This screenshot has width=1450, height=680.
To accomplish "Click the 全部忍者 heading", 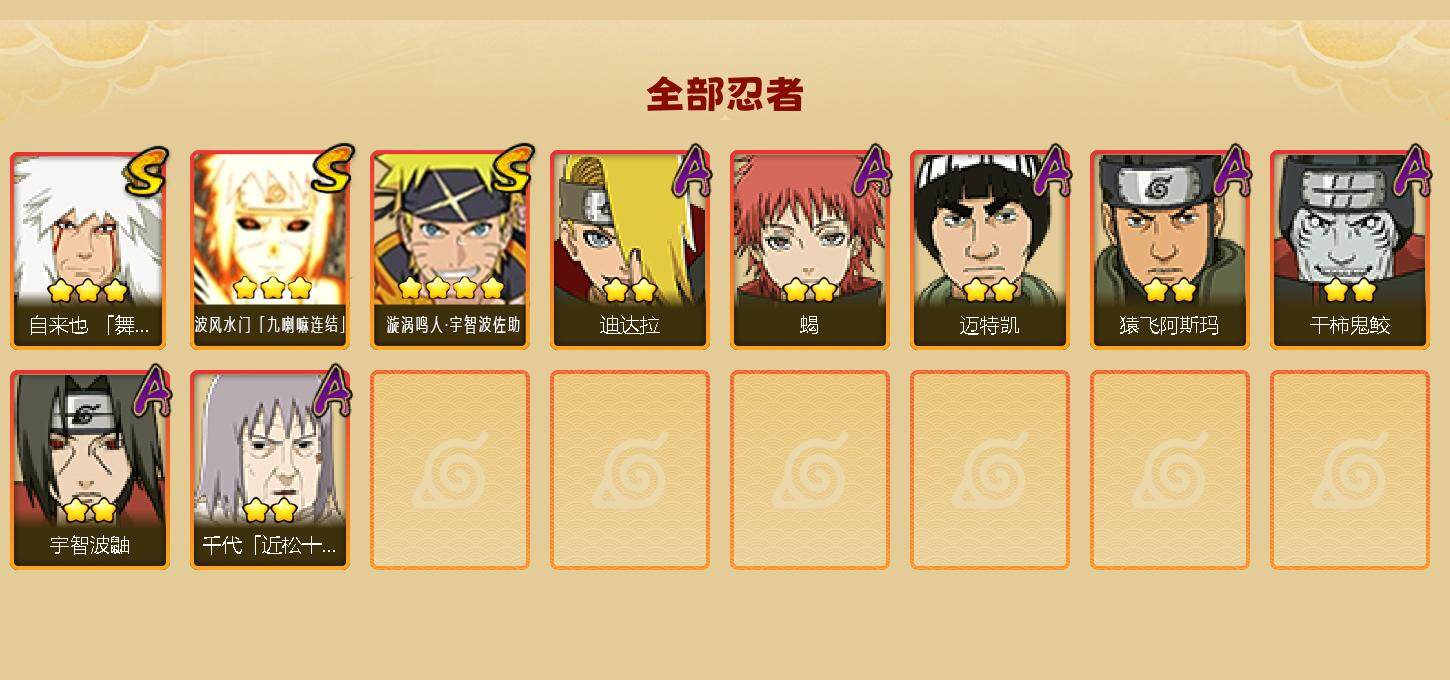I will tap(725, 94).
